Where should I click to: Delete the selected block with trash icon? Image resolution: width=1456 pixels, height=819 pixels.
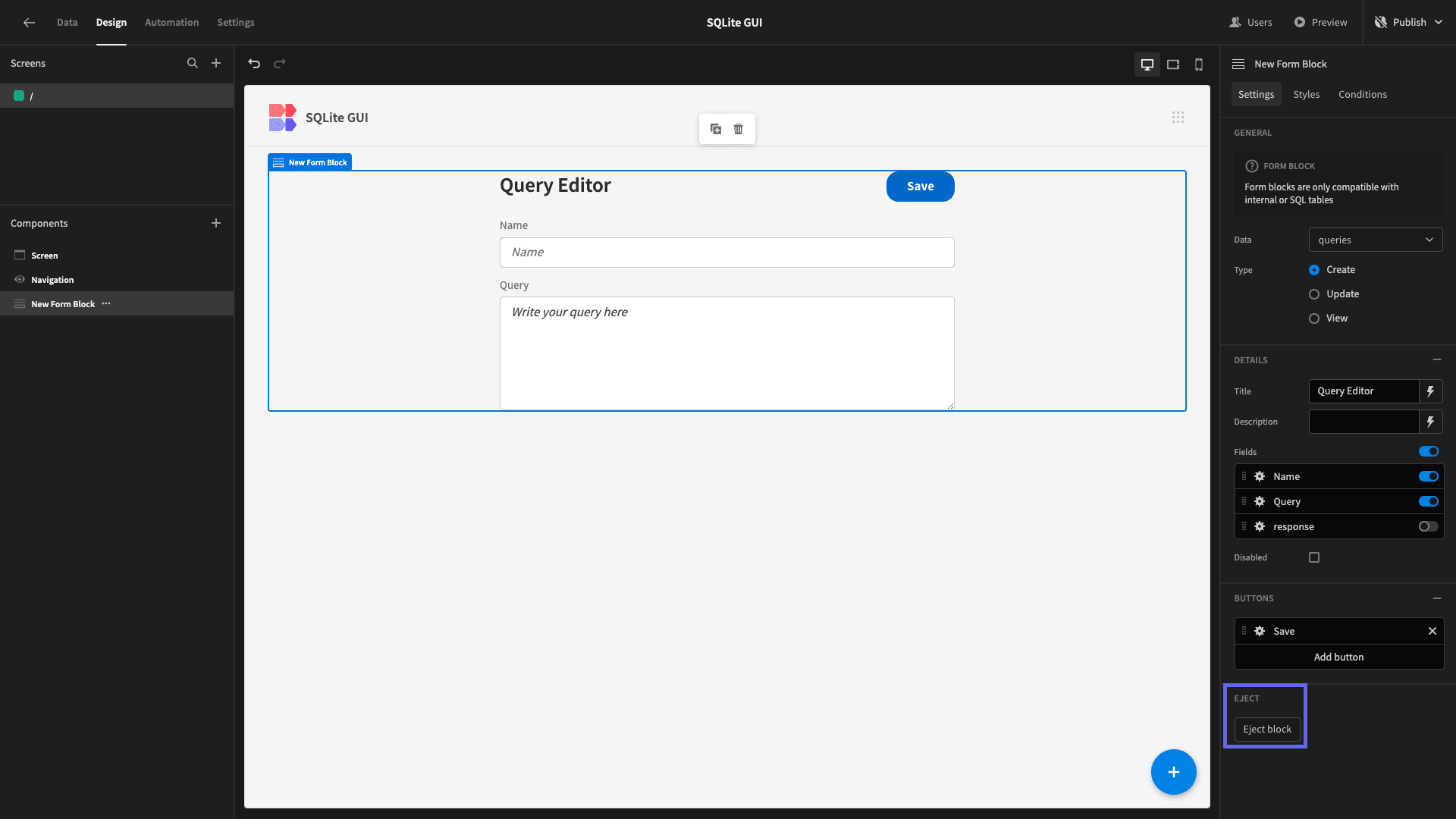pos(739,129)
